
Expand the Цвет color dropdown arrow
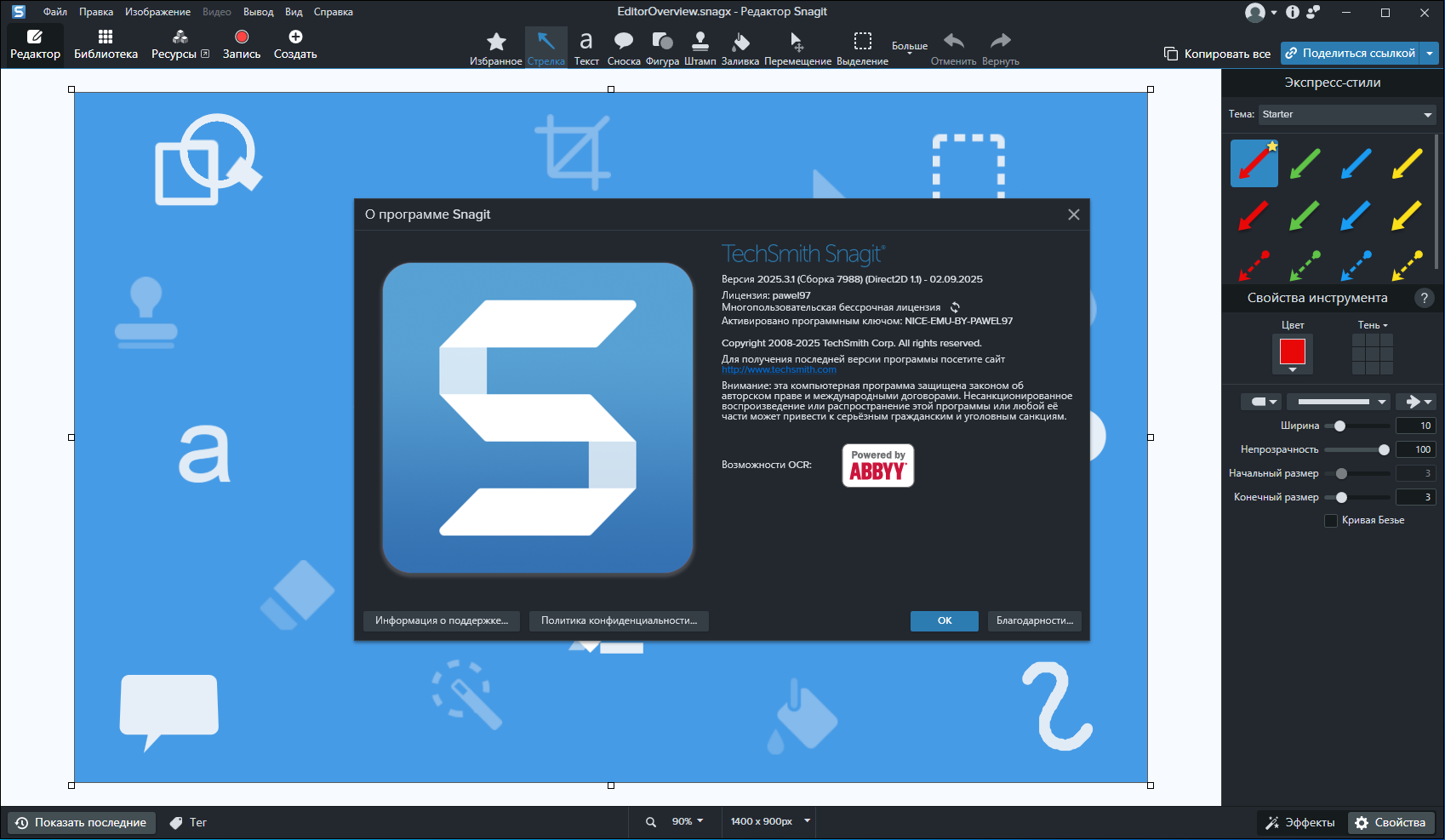click(x=1293, y=370)
